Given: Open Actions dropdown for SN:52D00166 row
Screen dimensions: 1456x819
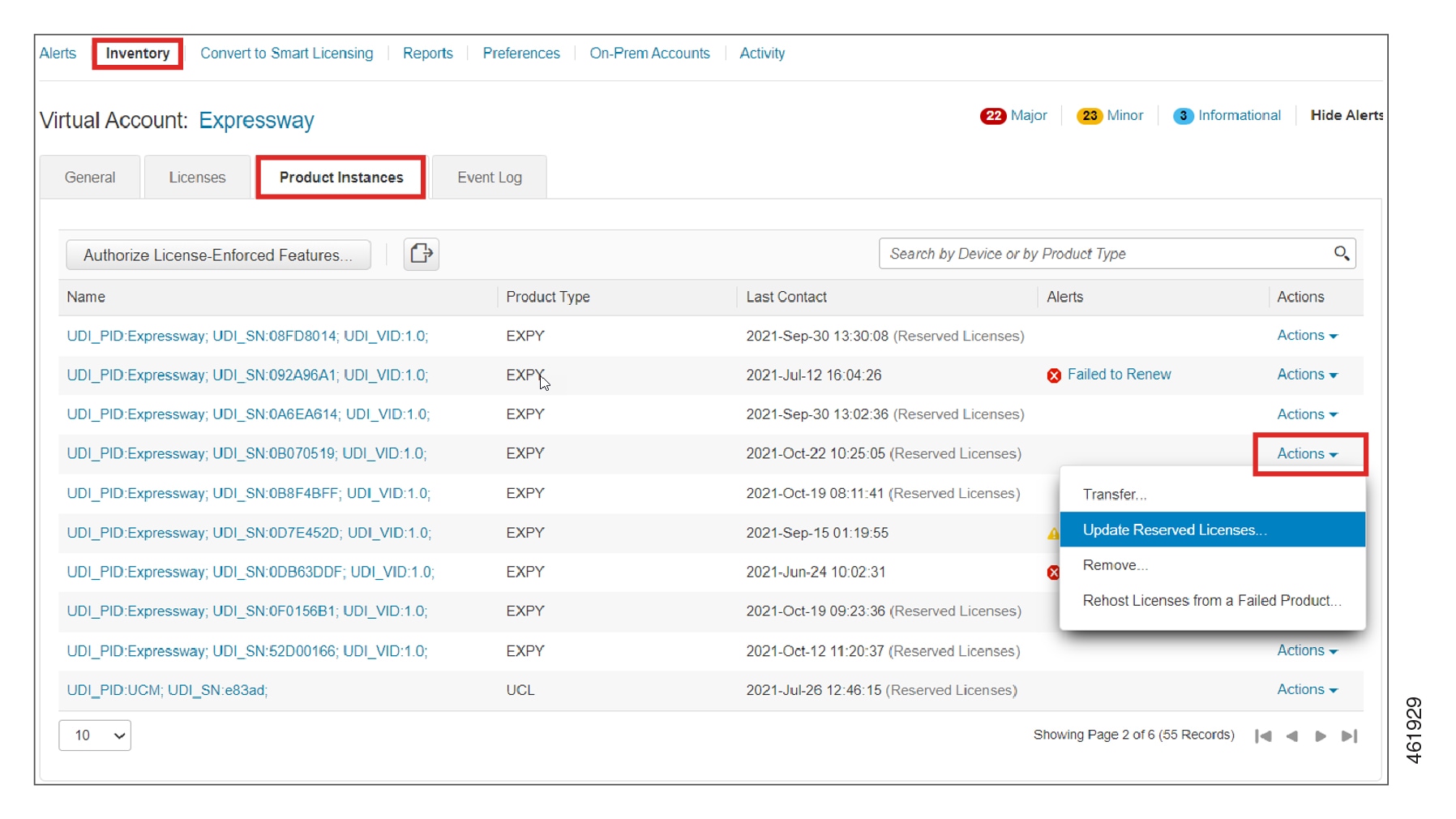Looking at the screenshot, I should point(1307,650).
